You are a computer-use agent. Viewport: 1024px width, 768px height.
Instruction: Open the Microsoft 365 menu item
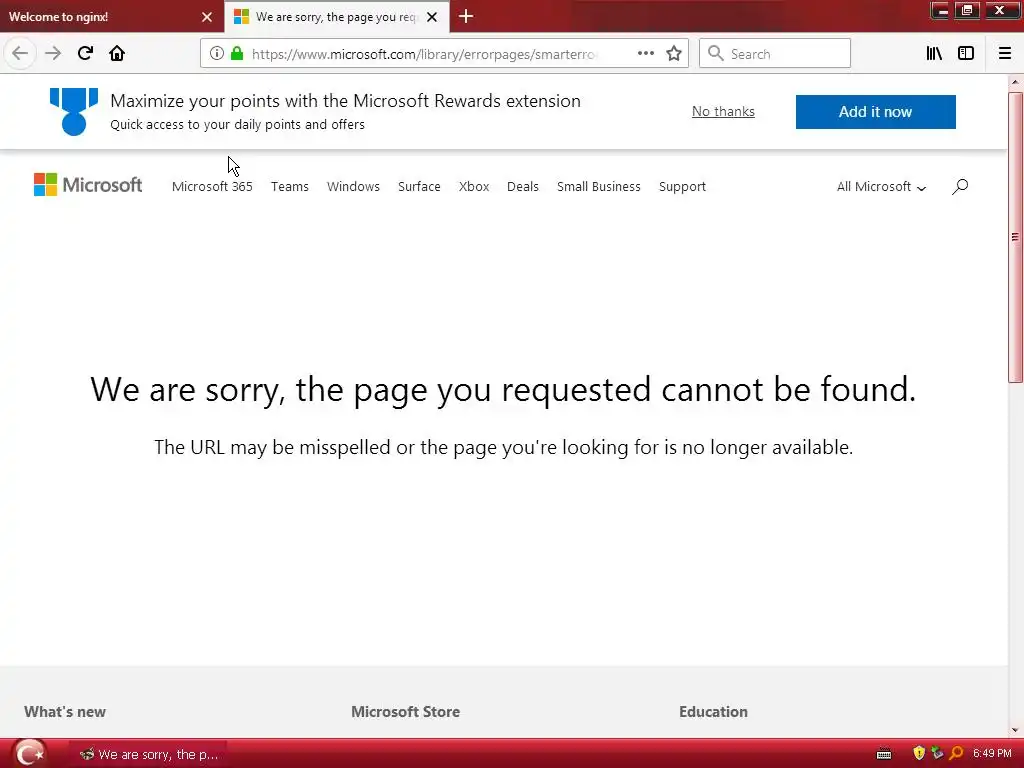pos(212,187)
